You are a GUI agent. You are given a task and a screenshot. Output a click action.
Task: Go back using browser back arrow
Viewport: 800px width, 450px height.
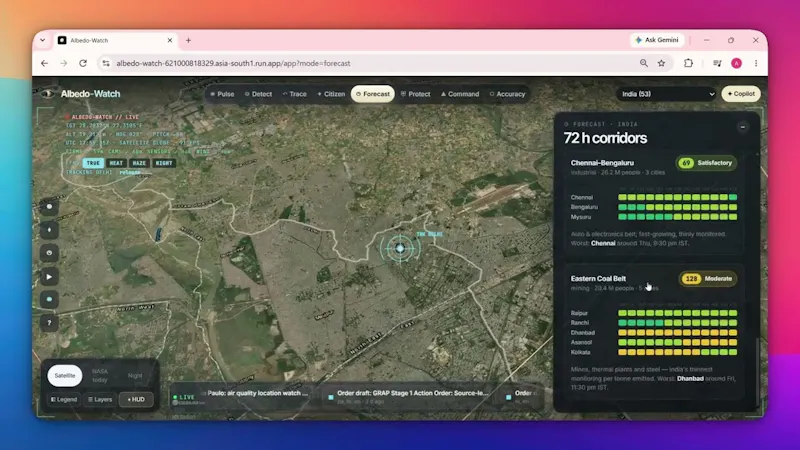point(44,63)
